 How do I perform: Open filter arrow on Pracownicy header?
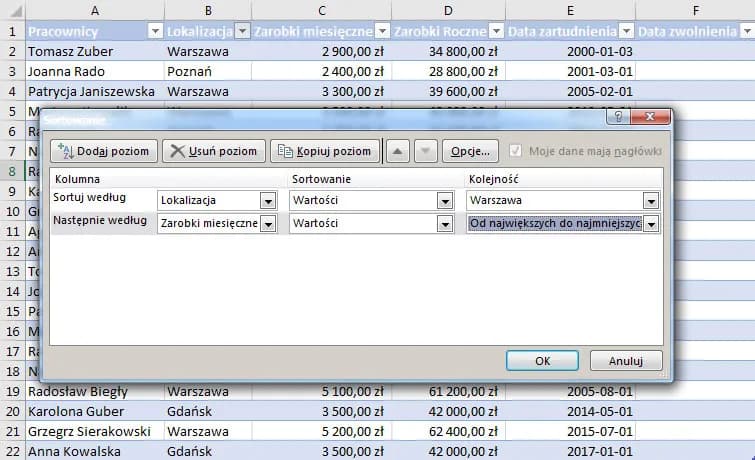[x=155, y=31]
